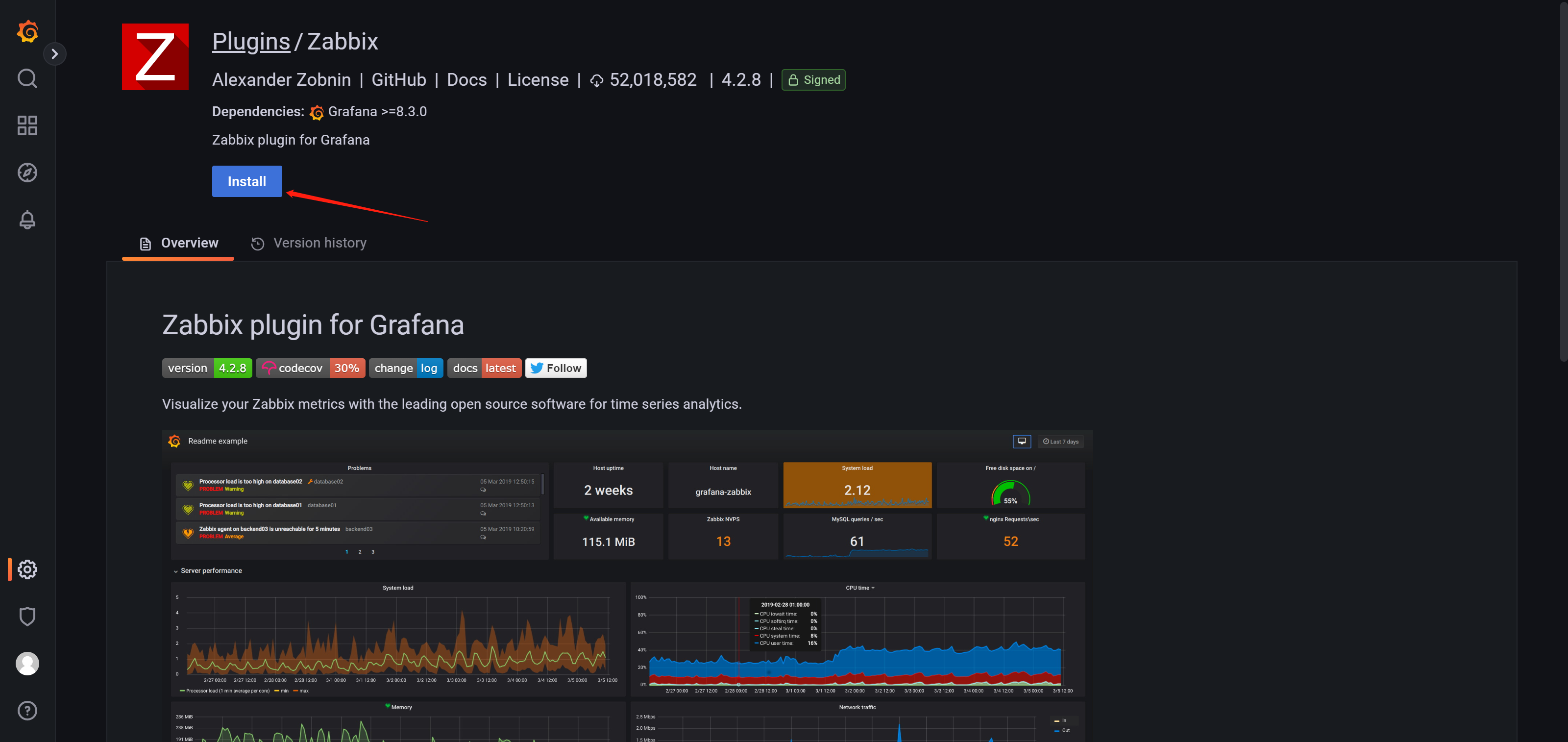
Task: Open the GitHub link
Action: 399,80
